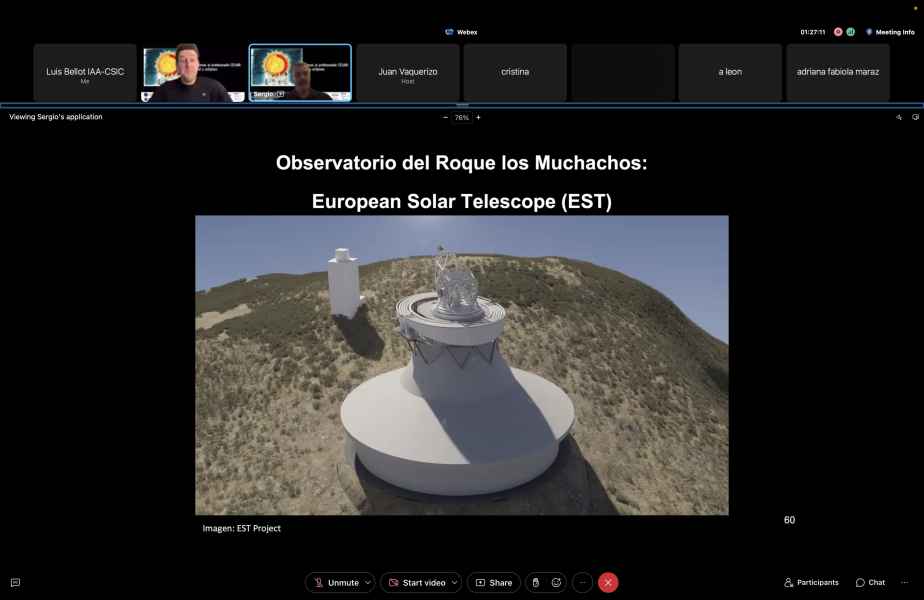Zoom out shared content with minus button
Viewport: 924px width, 600px height.
coord(445,117)
